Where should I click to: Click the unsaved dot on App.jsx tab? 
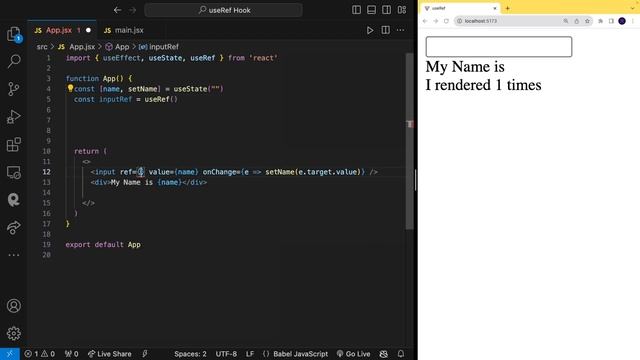[x=88, y=30]
